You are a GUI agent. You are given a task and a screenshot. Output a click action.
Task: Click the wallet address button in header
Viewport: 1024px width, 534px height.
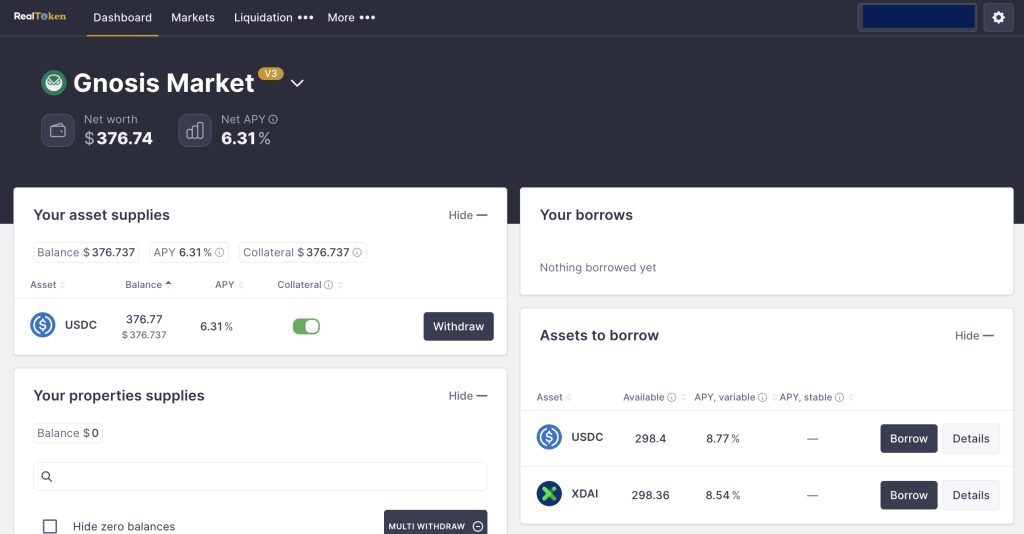918,17
